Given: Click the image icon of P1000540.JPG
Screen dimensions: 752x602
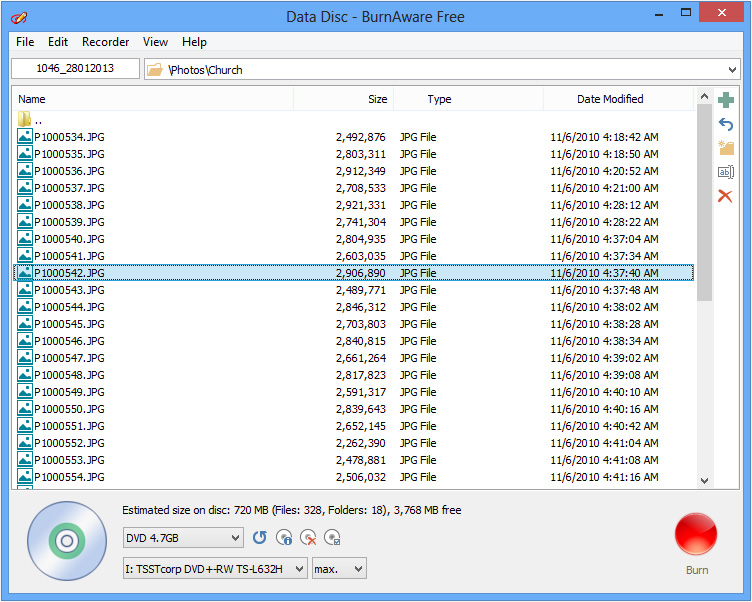Looking at the screenshot, I should (x=24, y=238).
